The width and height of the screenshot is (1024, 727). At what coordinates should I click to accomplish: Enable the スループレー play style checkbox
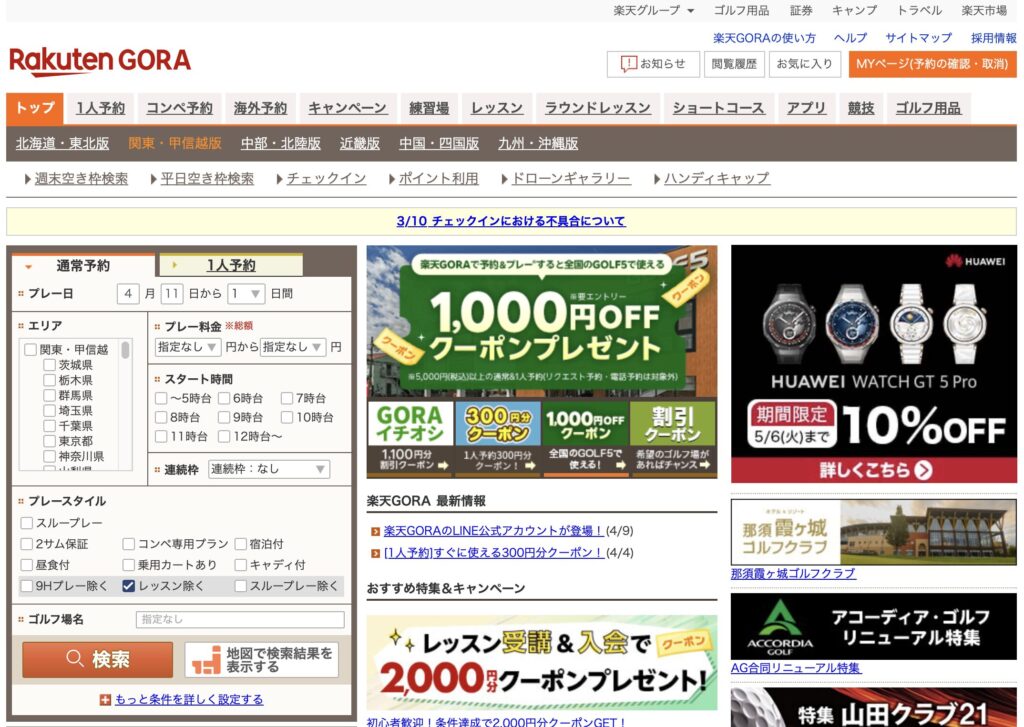(27, 523)
